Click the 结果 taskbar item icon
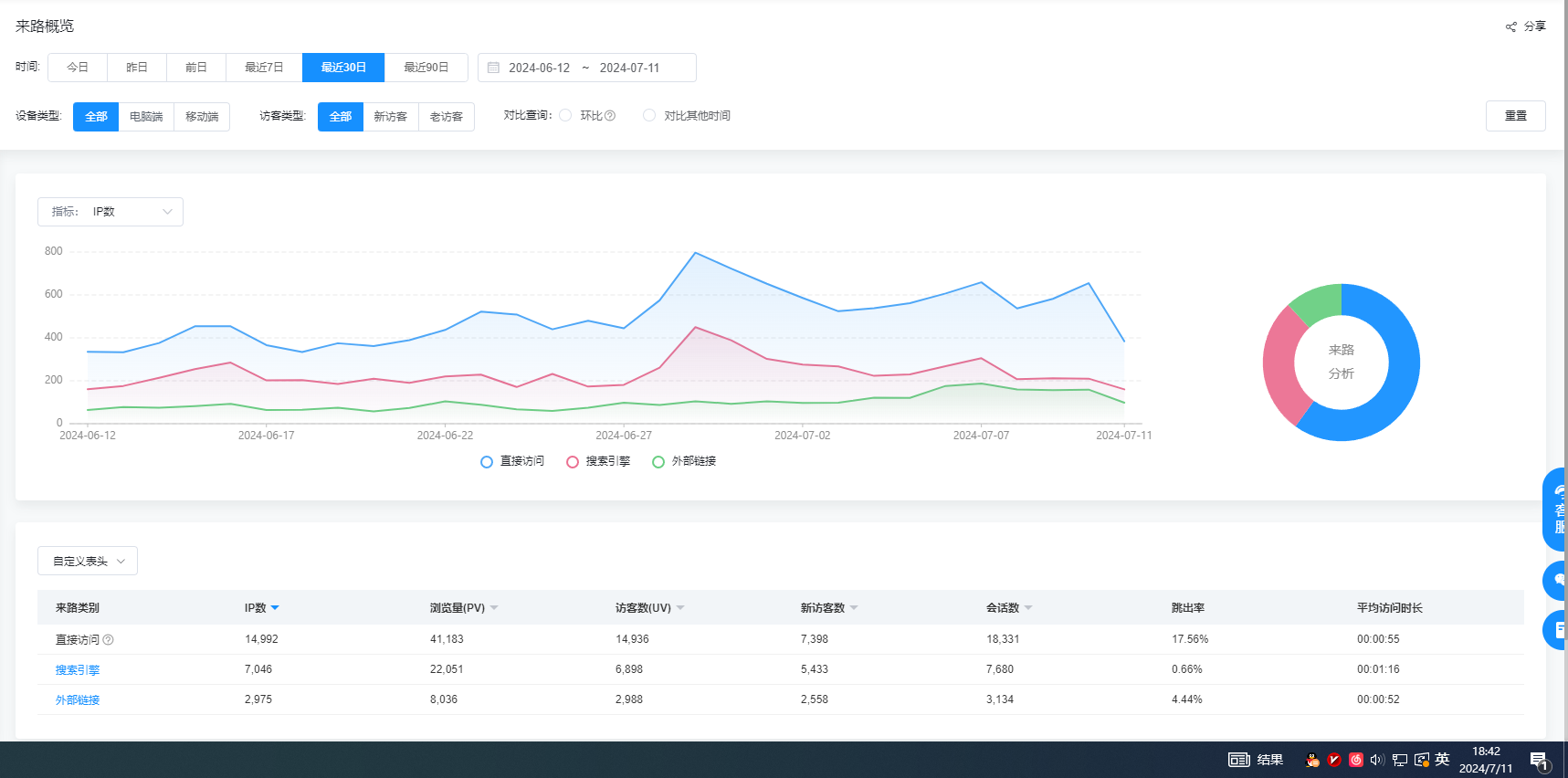 (x=1239, y=760)
